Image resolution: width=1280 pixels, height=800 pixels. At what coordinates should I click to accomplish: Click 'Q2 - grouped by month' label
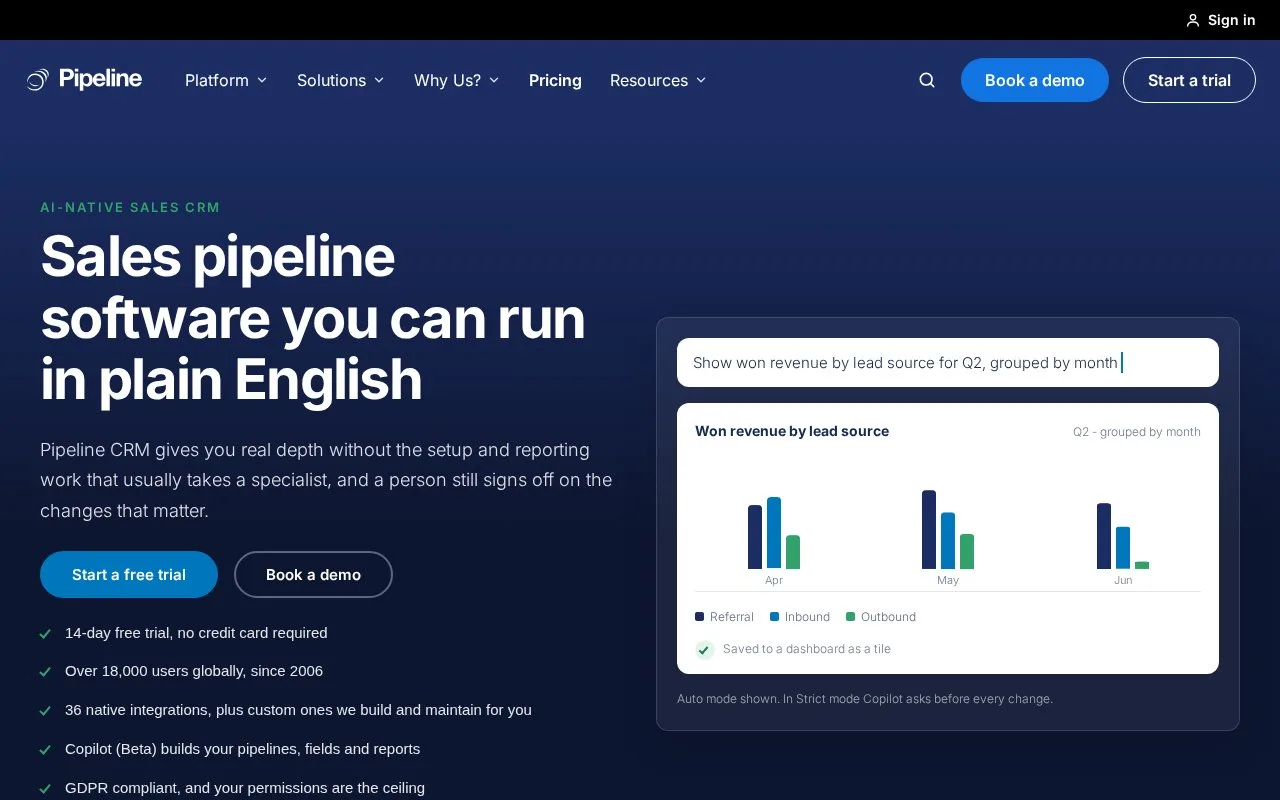(1137, 432)
